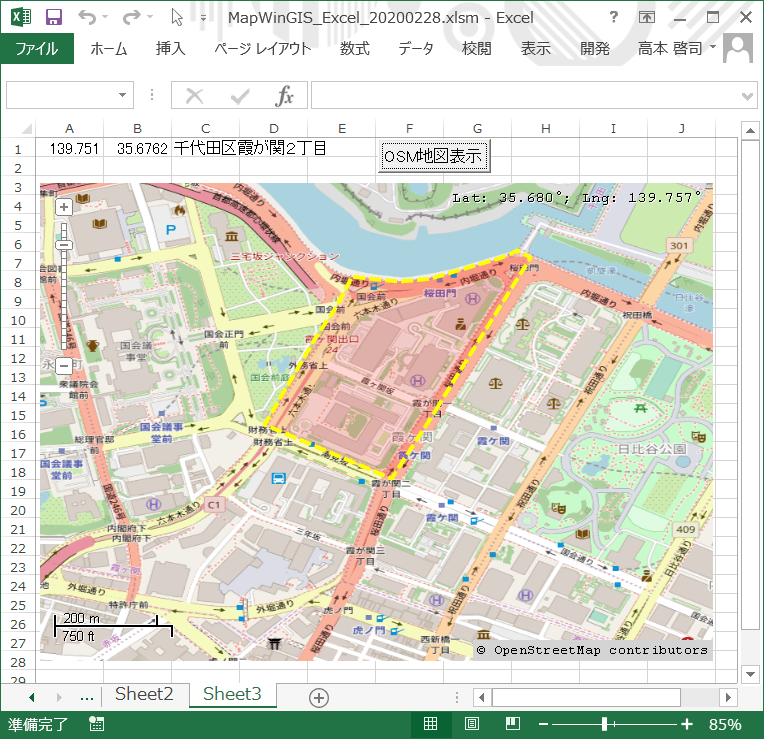Select column H header

[x=546, y=129]
